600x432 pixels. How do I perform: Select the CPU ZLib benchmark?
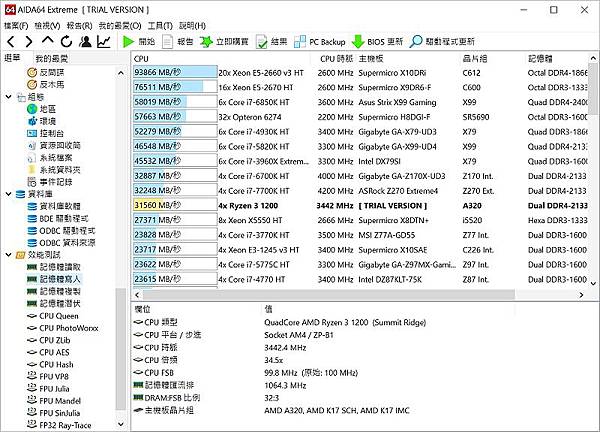coord(49,340)
